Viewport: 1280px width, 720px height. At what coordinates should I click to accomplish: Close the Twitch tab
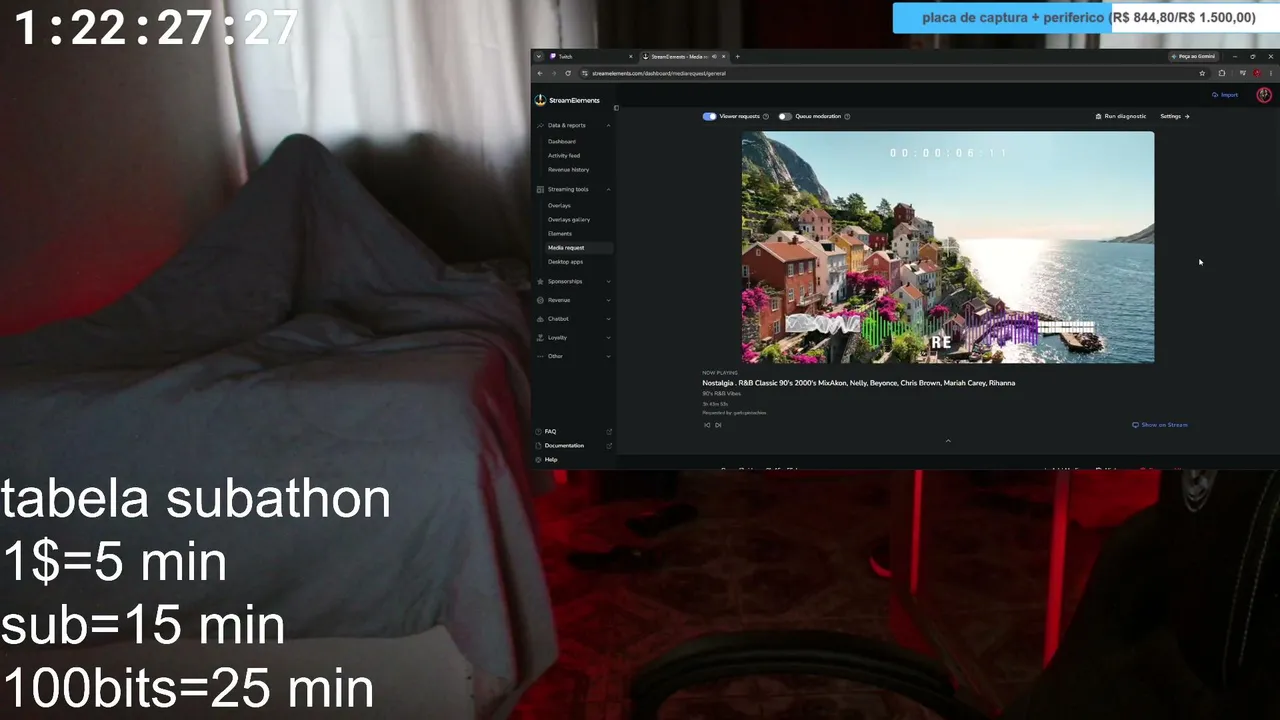tap(630, 57)
